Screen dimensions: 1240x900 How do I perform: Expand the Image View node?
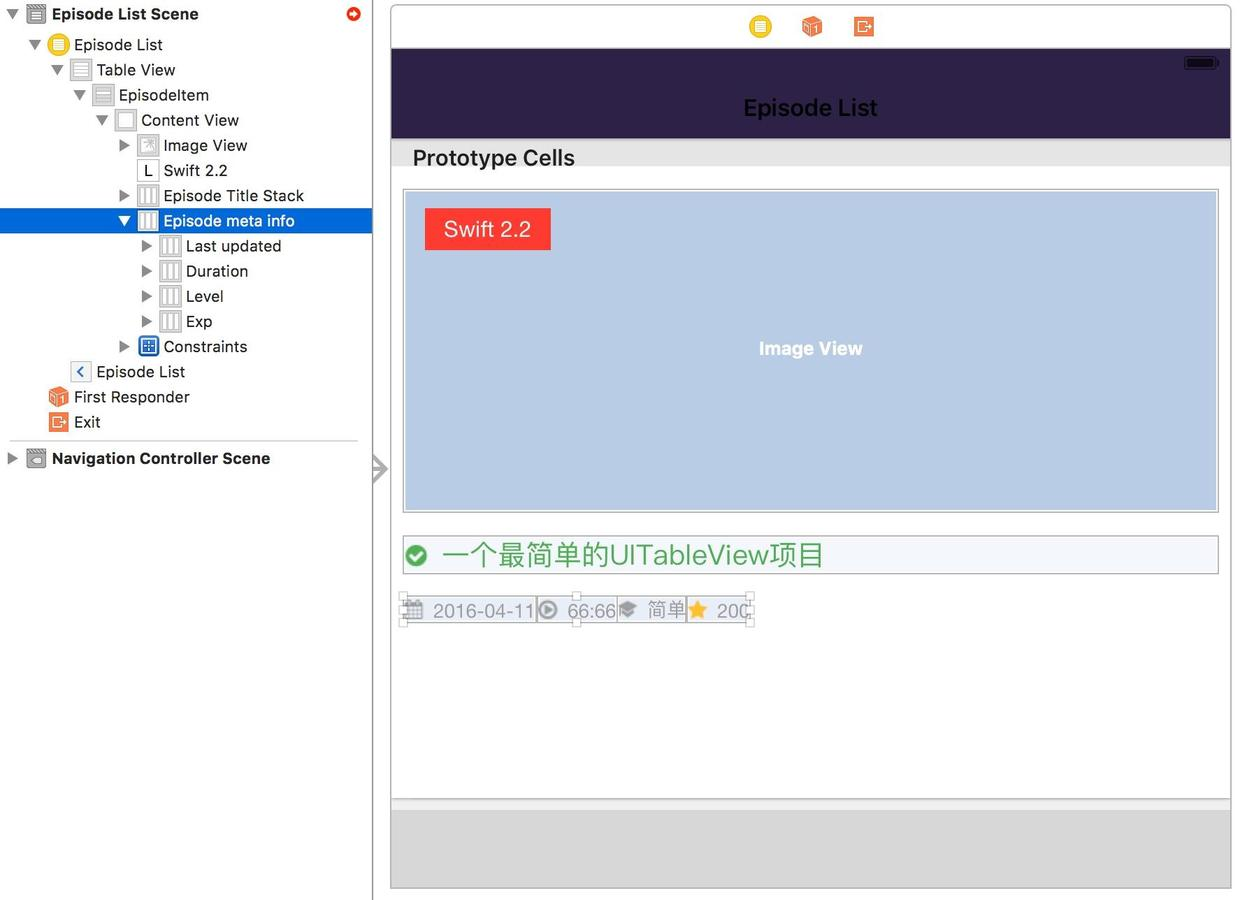[x=125, y=145]
